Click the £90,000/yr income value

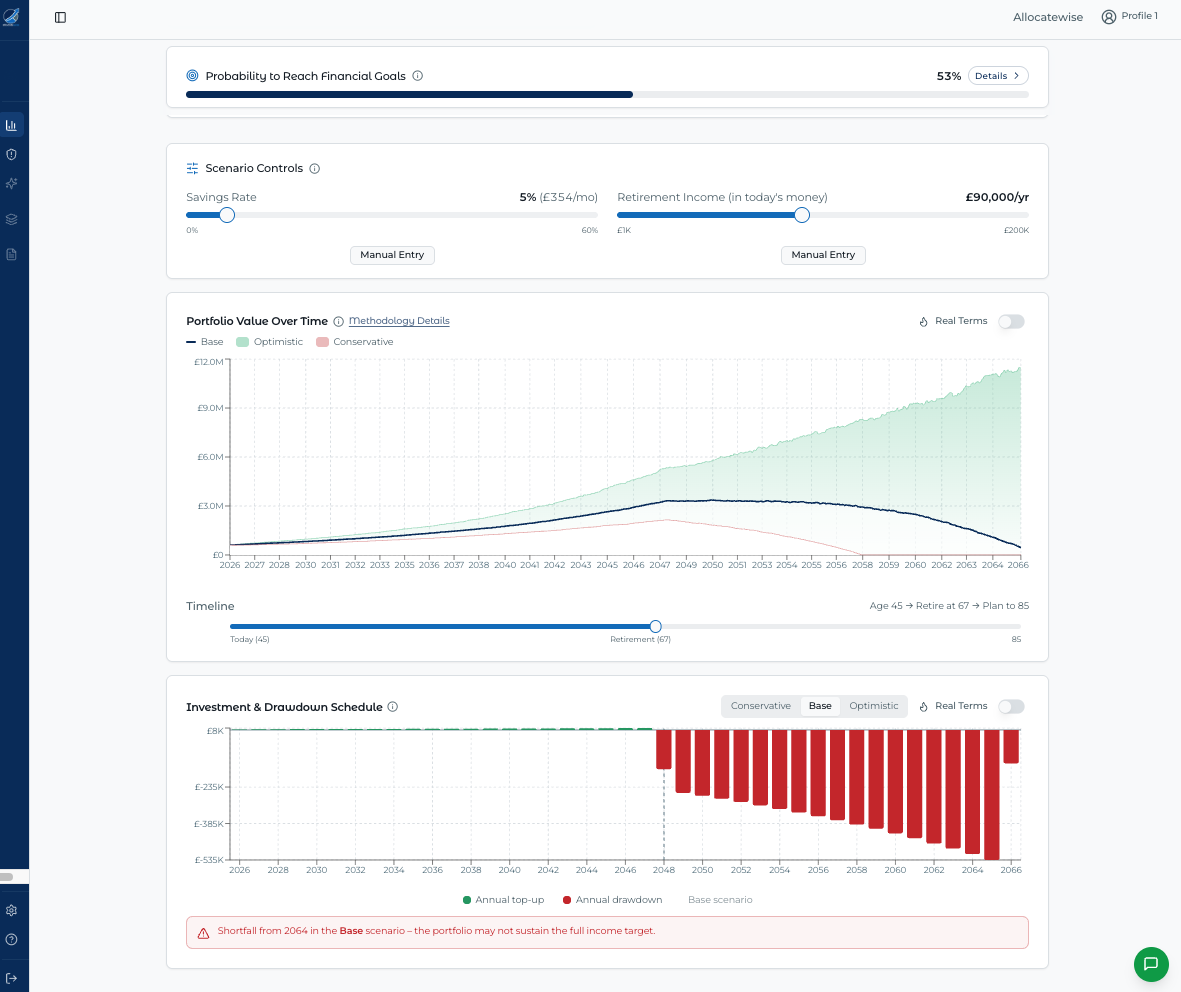[997, 197]
